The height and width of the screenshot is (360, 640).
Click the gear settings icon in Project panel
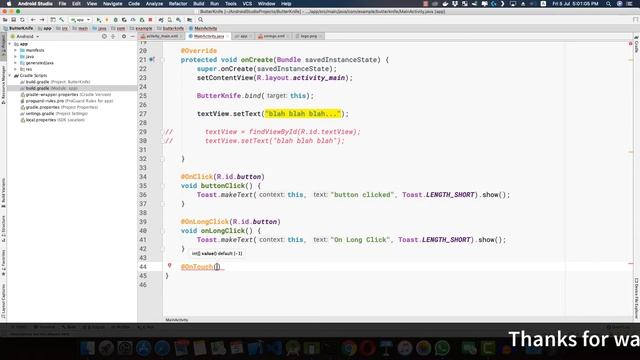pyautogui.click(x=124, y=36)
